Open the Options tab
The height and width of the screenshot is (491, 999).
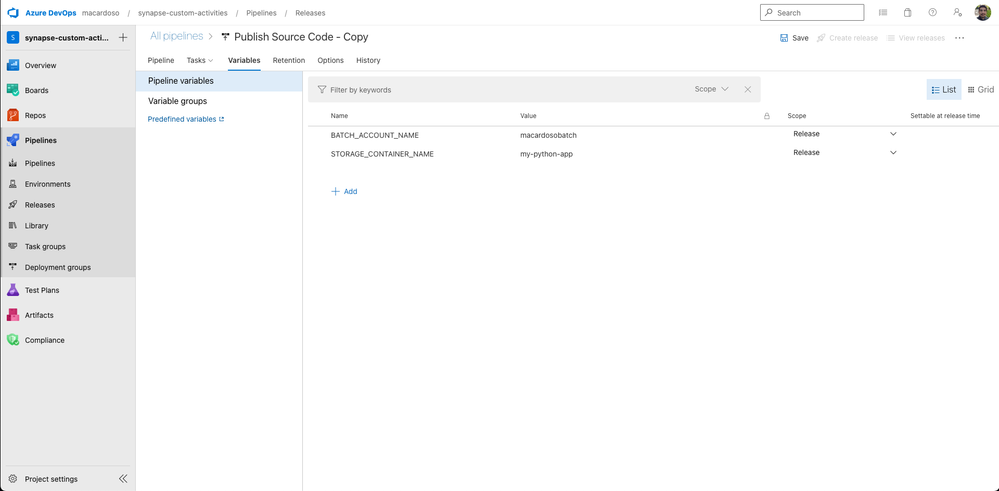[x=331, y=60]
